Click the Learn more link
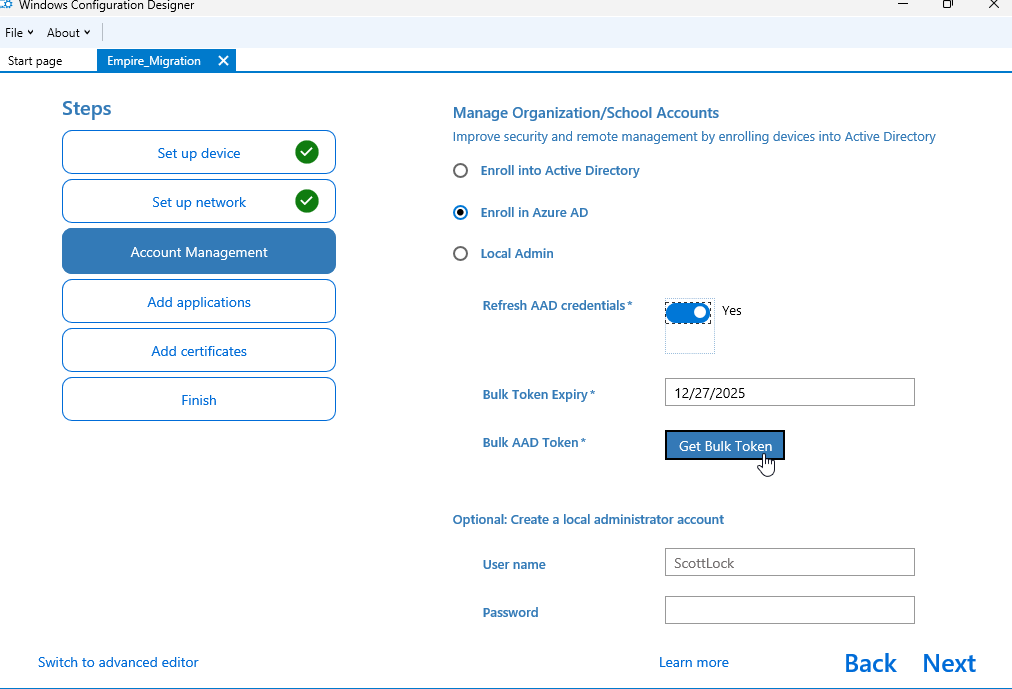Screen dimensions: 1012x689 tap(693, 662)
